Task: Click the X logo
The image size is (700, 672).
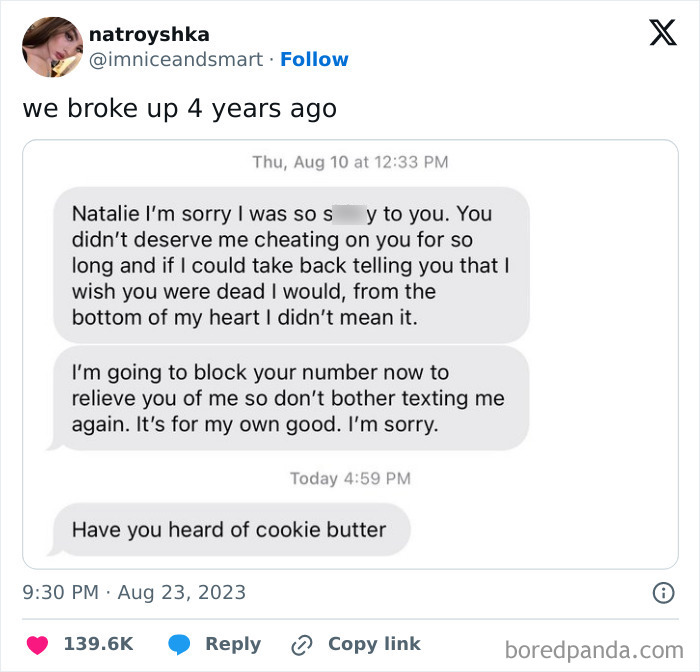Action: click(x=662, y=33)
